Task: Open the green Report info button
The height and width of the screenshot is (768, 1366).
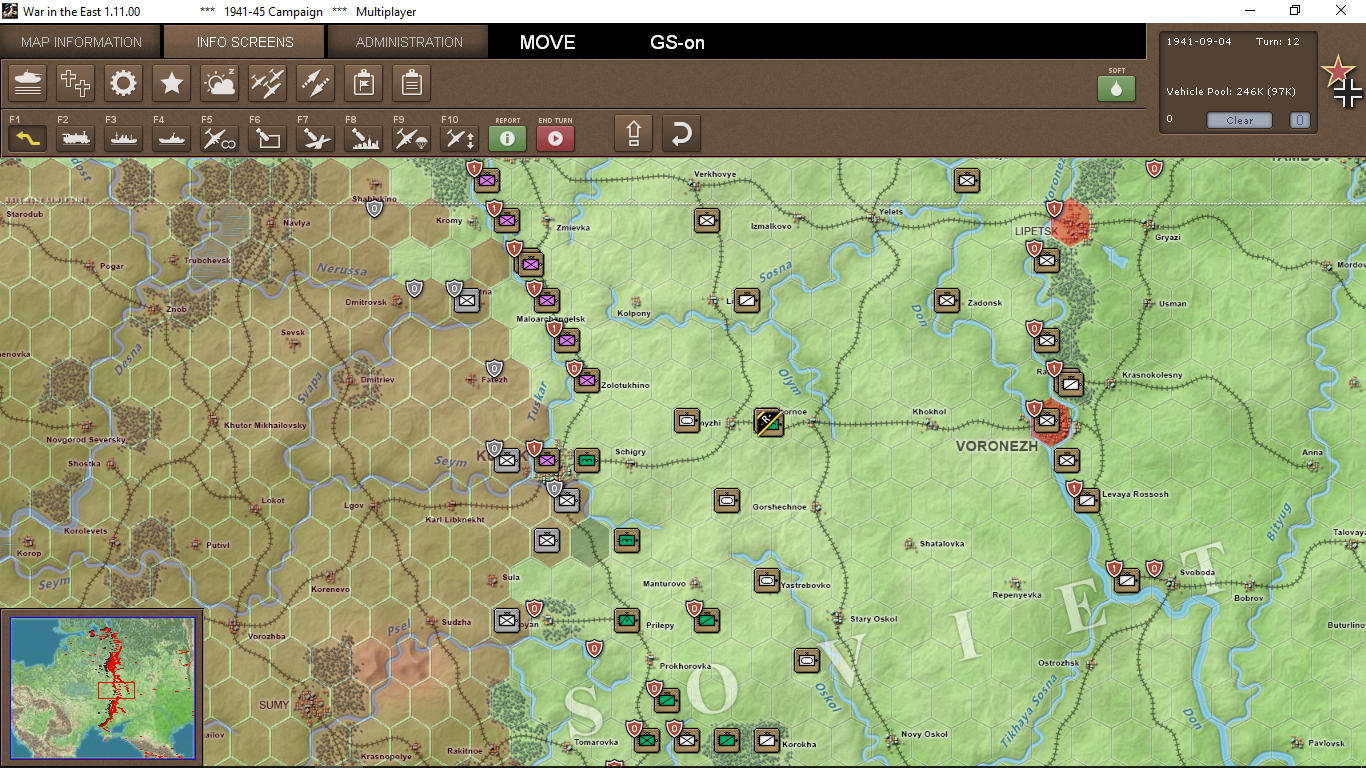Action: point(507,138)
